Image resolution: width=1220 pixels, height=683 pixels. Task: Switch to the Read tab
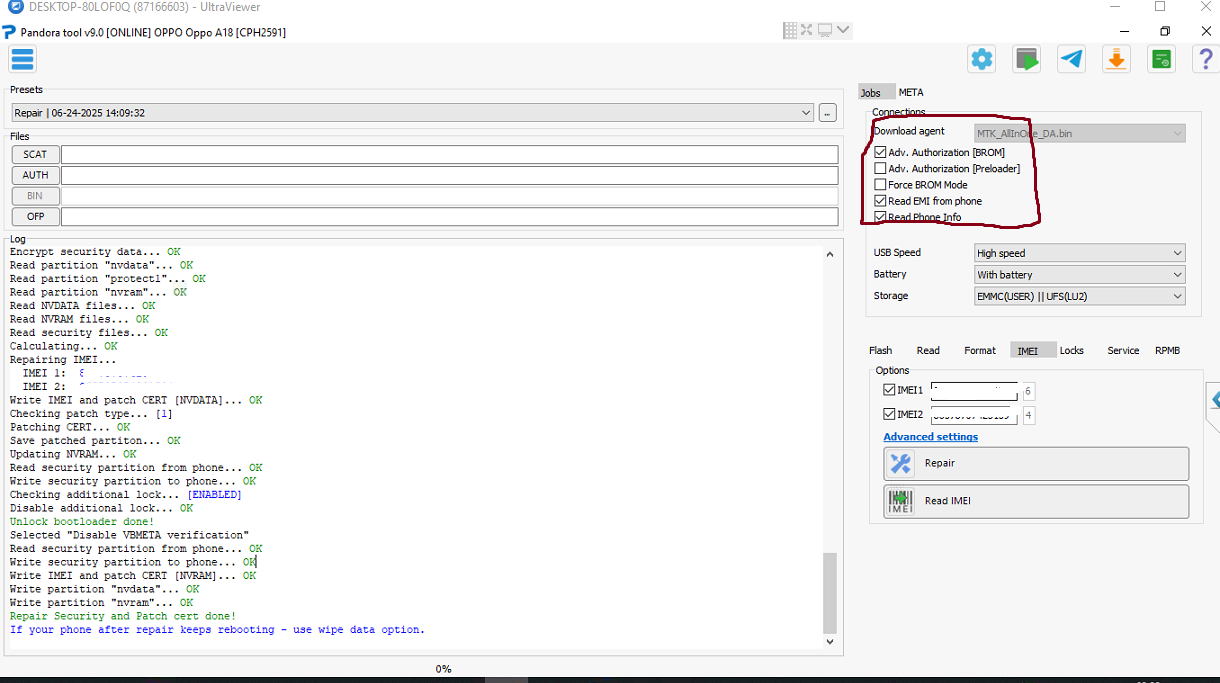(928, 350)
